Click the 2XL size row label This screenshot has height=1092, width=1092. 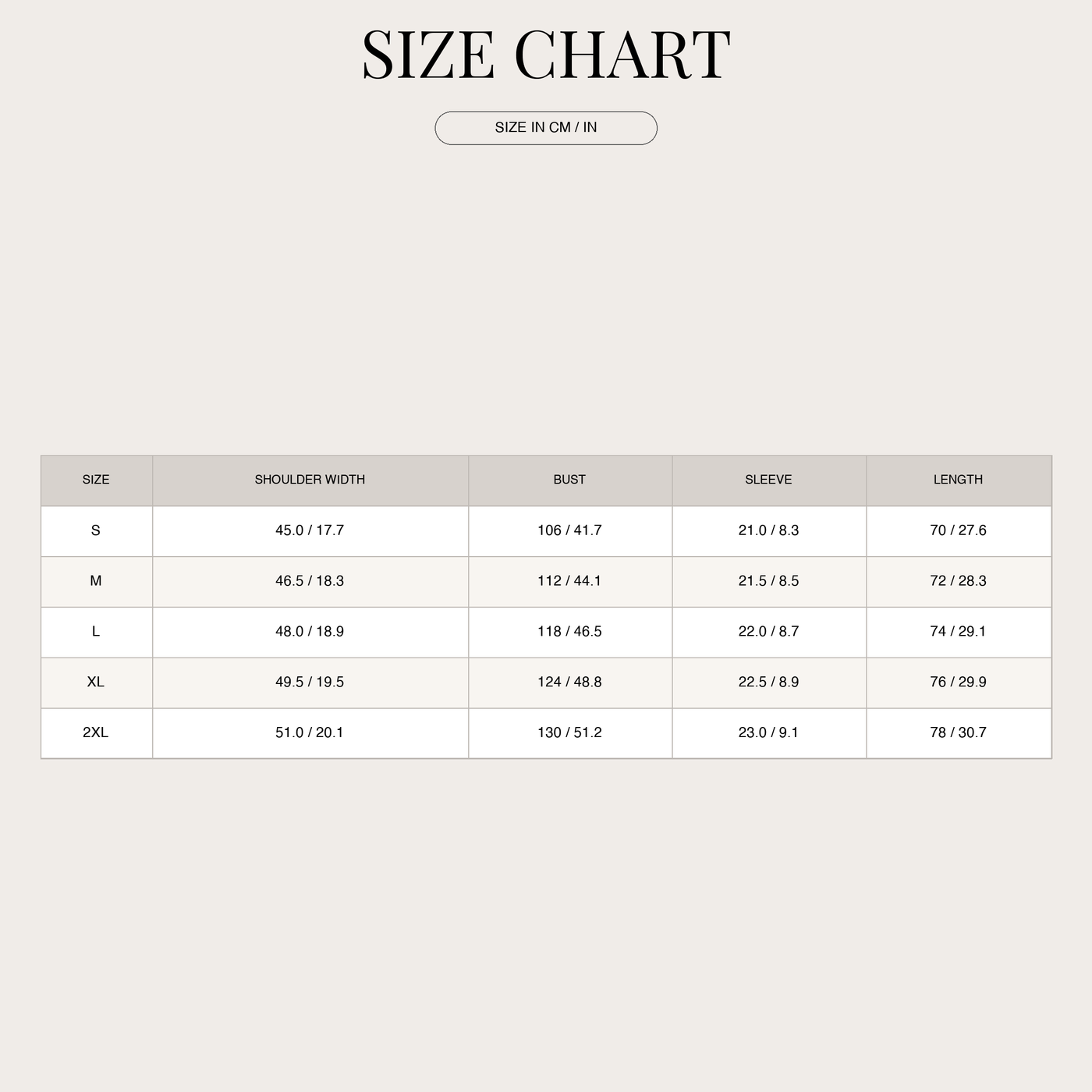tap(96, 733)
